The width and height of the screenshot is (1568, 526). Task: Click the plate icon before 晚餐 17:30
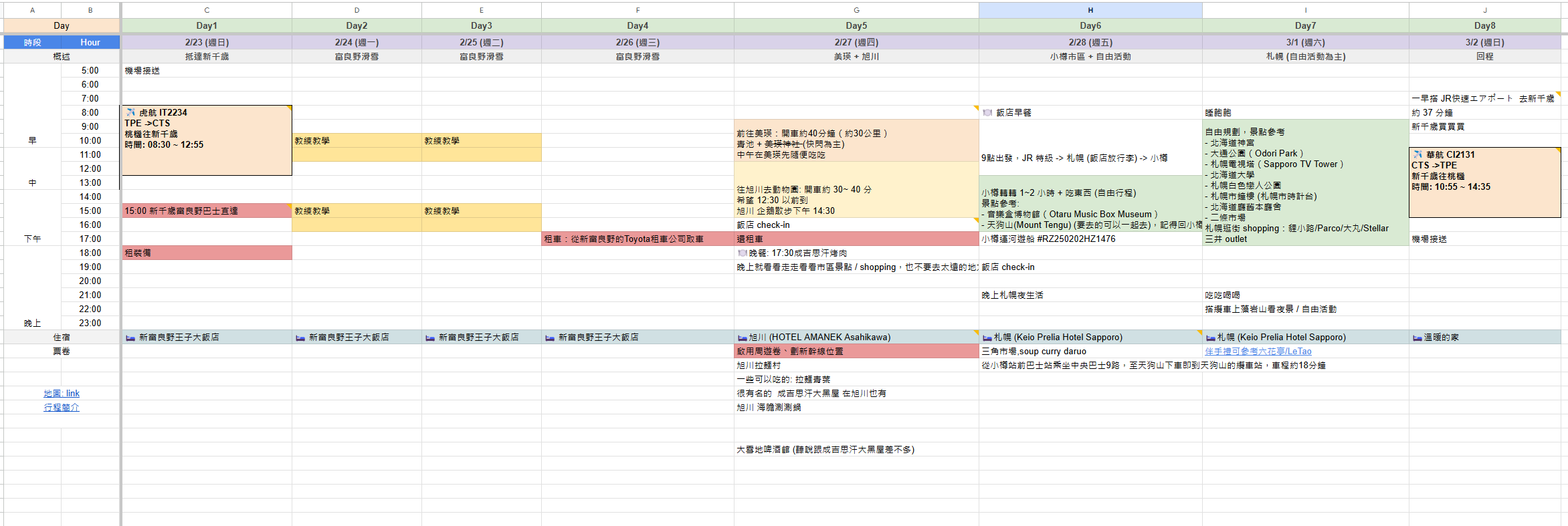742,253
